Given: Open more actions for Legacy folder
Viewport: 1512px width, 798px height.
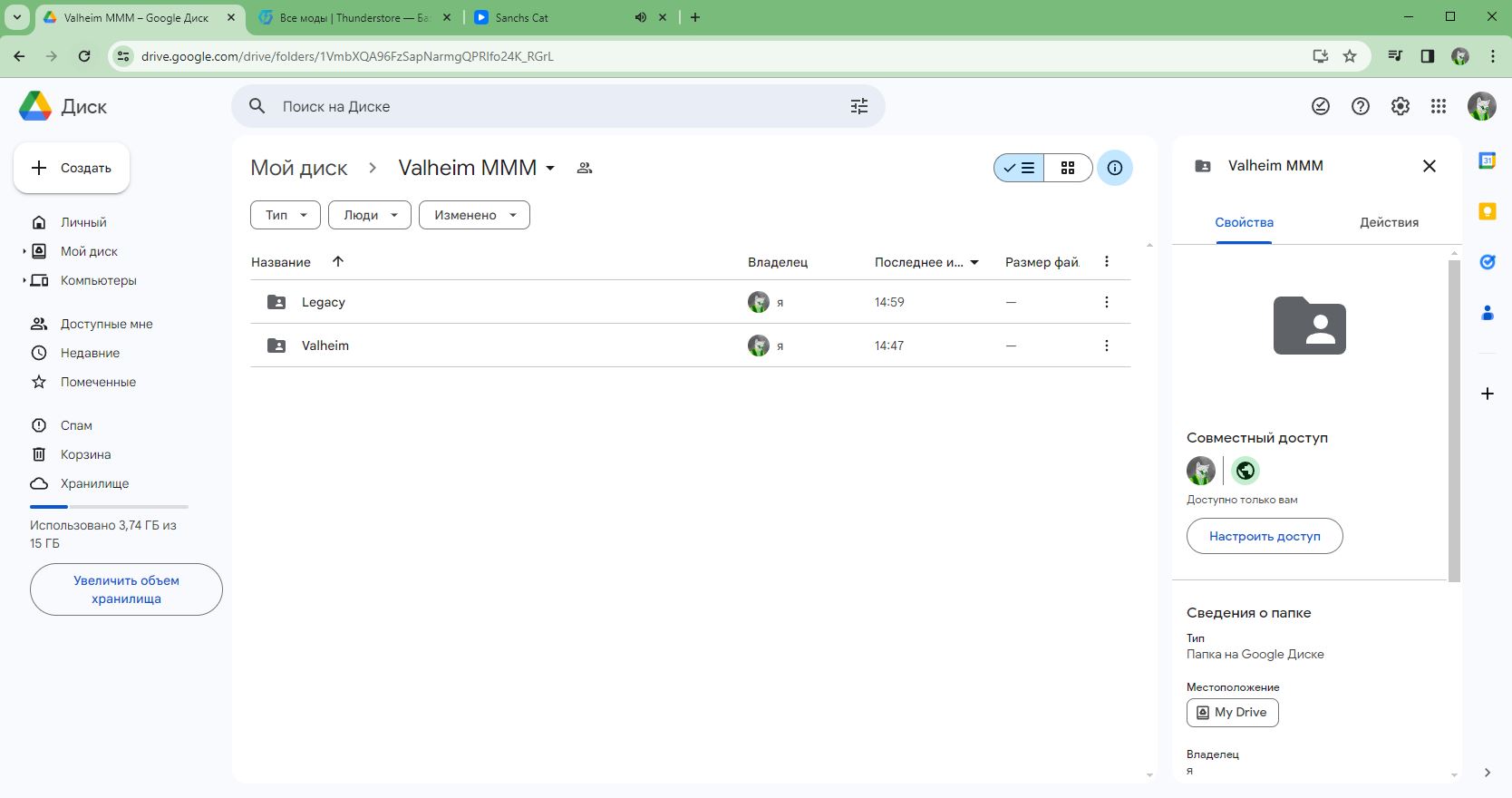Looking at the screenshot, I should (1106, 302).
